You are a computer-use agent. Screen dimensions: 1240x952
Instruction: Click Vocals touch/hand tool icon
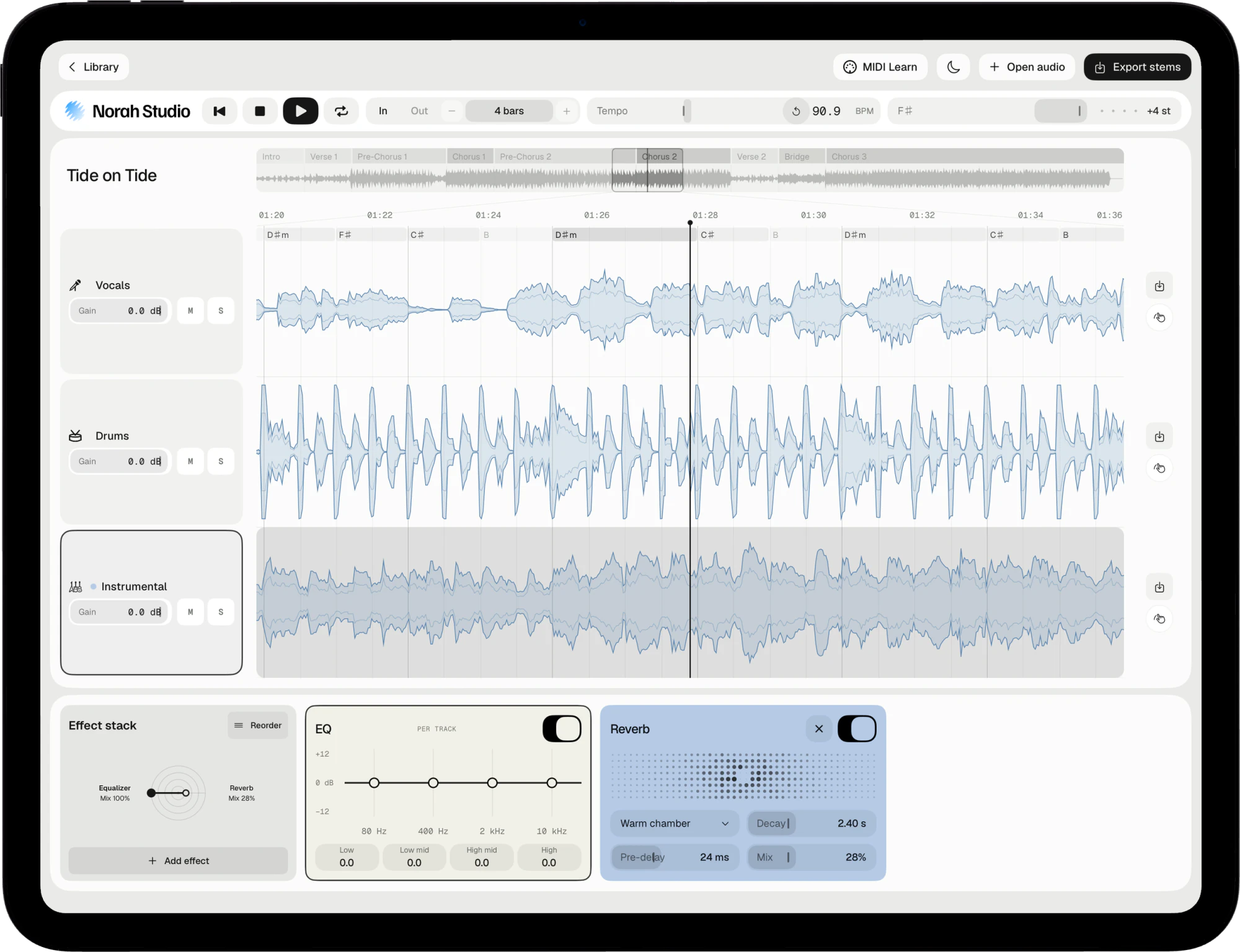pyautogui.click(x=1159, y=317)
